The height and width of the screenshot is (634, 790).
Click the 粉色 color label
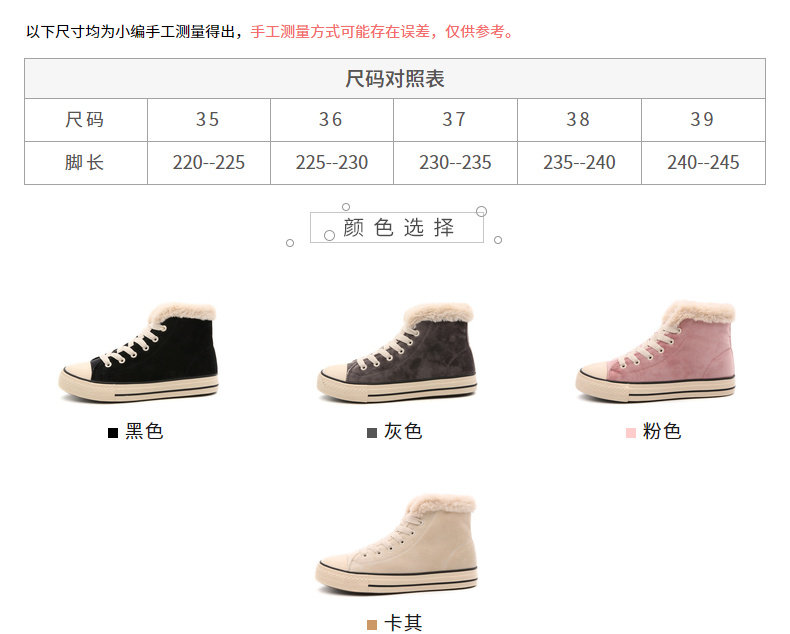tap(662, 431)
